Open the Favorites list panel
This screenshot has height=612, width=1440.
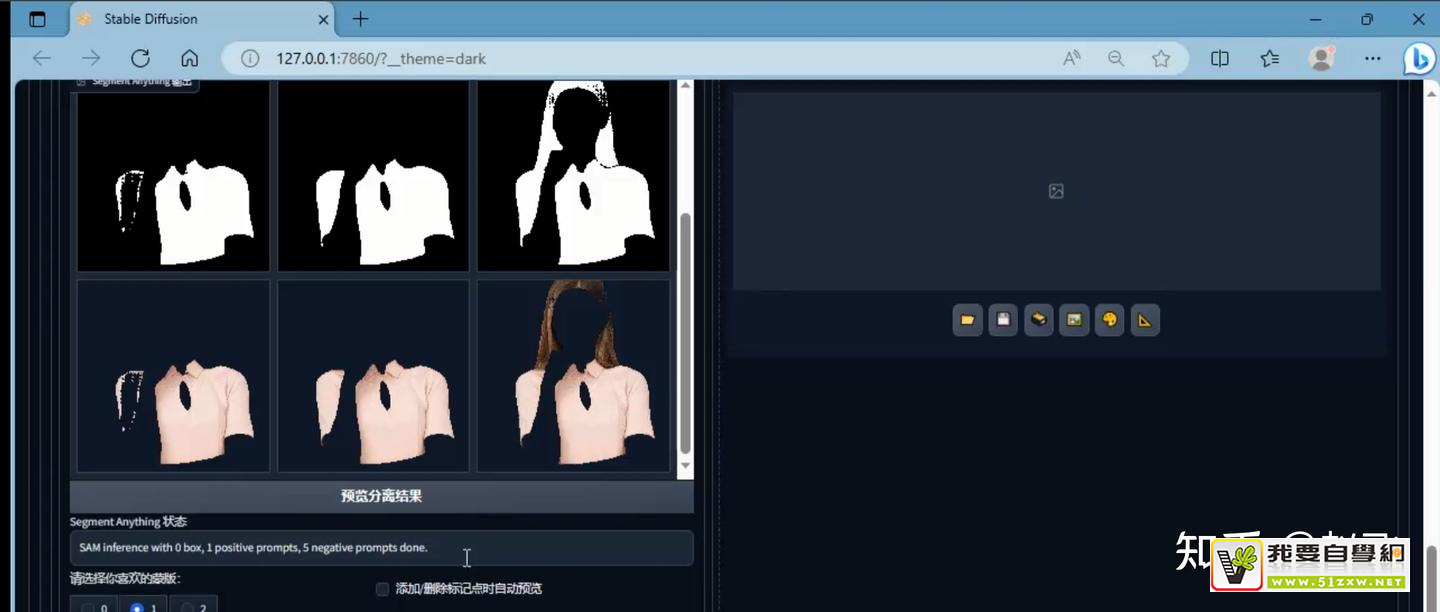point(1270,59)
